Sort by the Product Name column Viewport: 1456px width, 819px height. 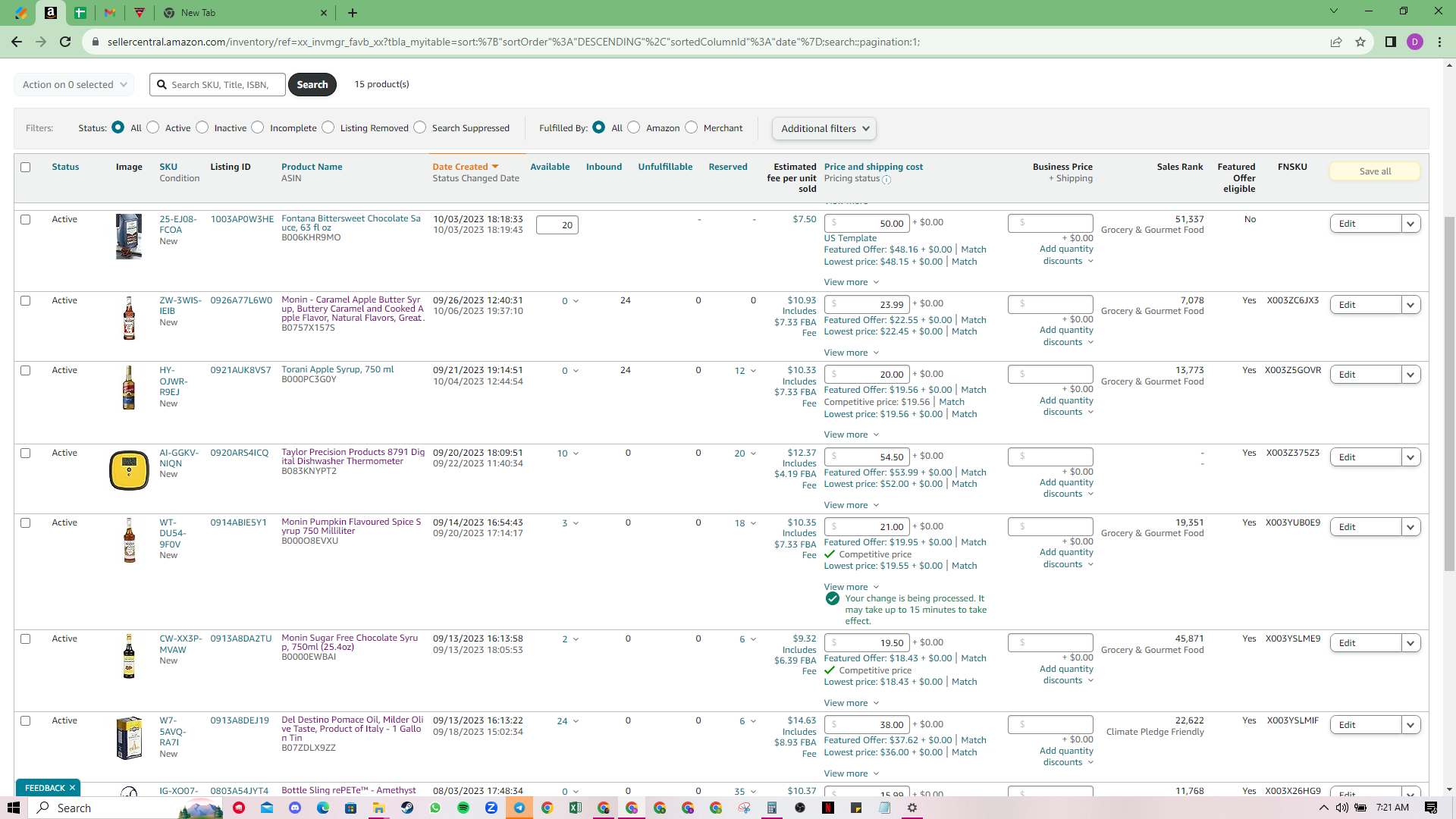click(312, 167)
